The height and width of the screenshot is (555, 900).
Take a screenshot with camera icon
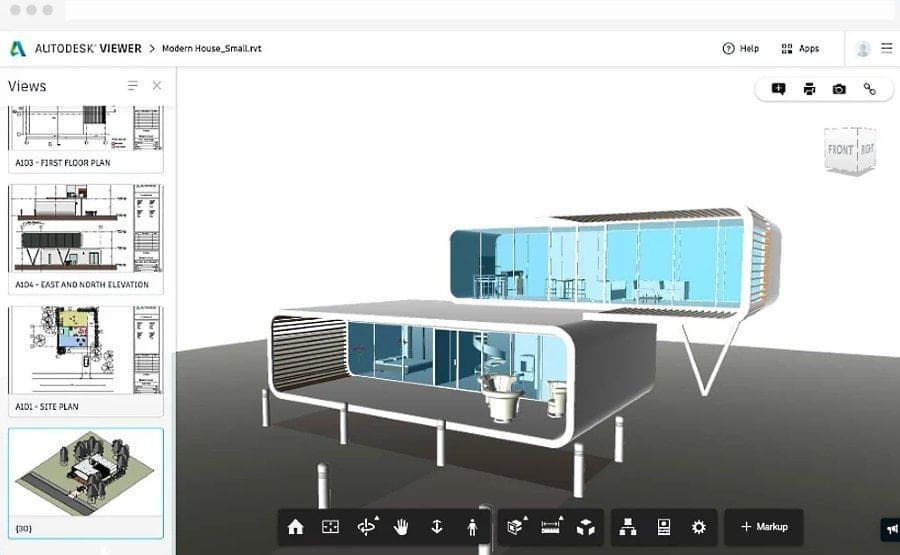(839, 89)
